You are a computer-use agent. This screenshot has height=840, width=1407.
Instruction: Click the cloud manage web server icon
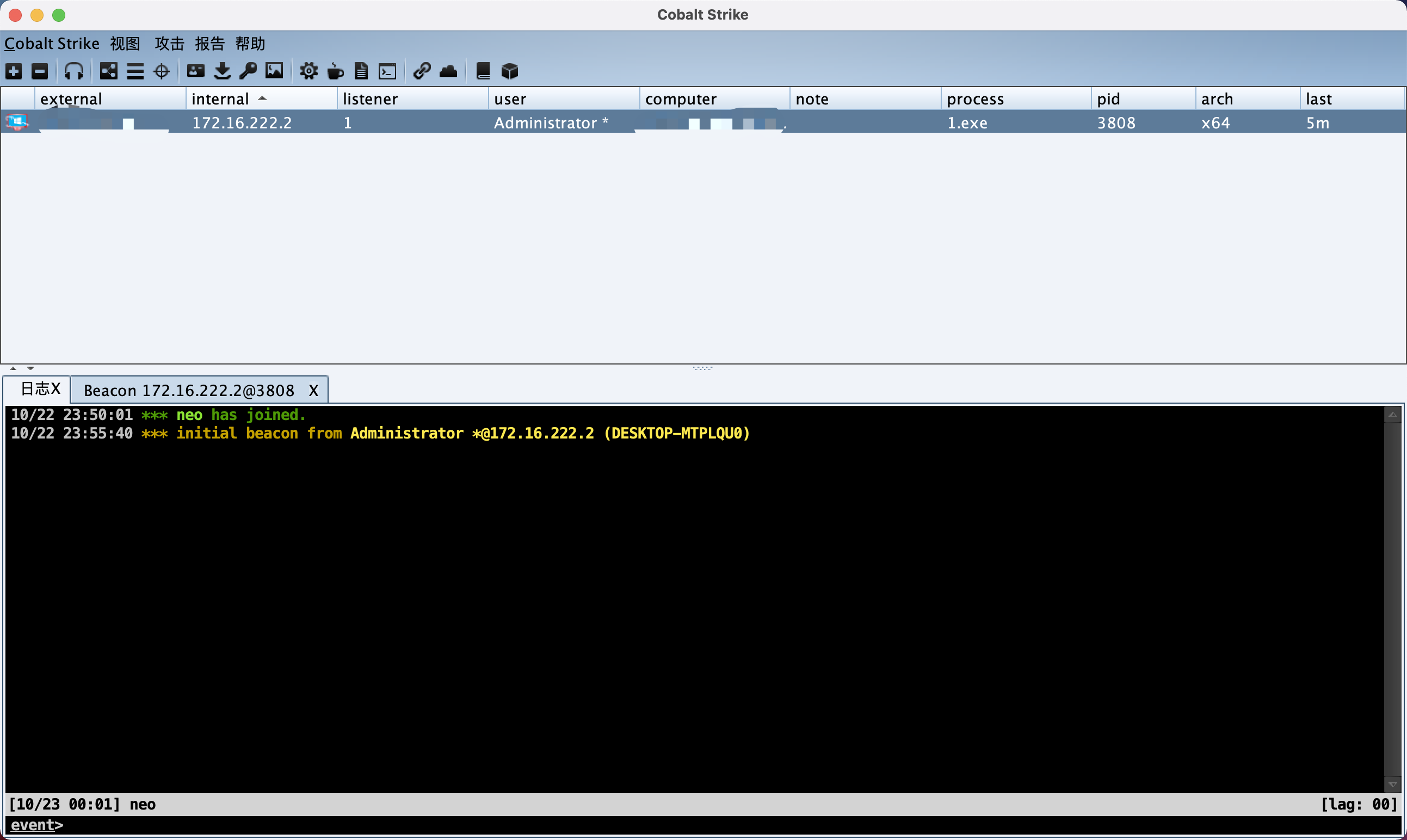[448, 71]
